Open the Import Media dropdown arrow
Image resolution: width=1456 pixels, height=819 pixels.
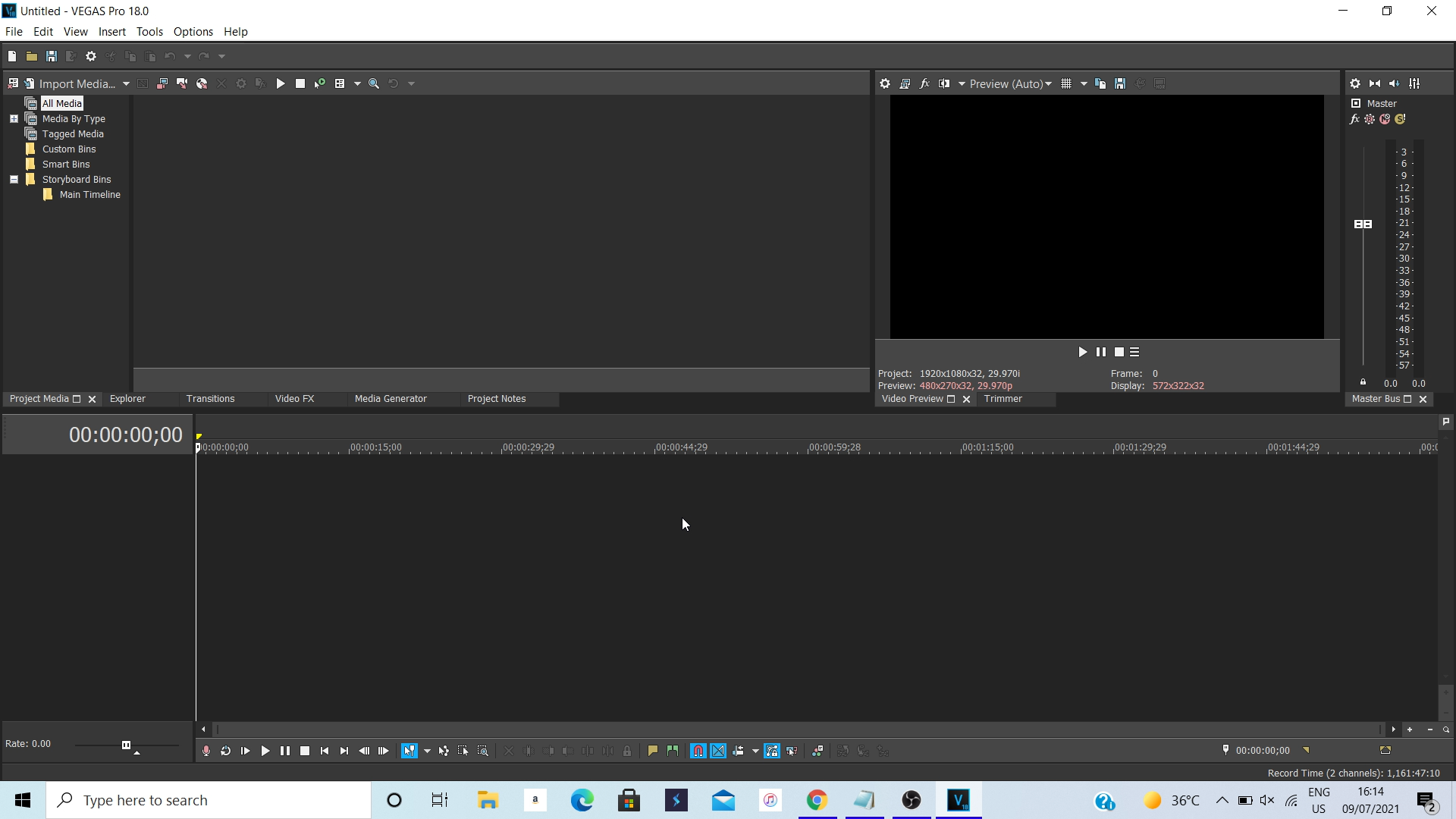126,83
